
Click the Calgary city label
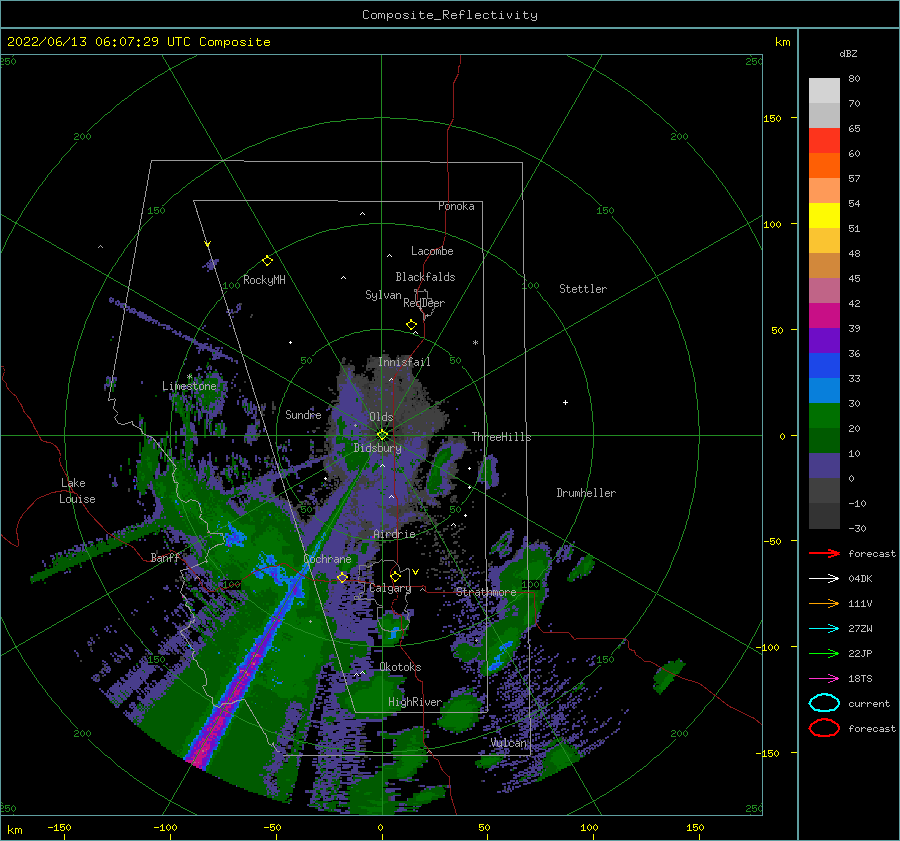390,588
